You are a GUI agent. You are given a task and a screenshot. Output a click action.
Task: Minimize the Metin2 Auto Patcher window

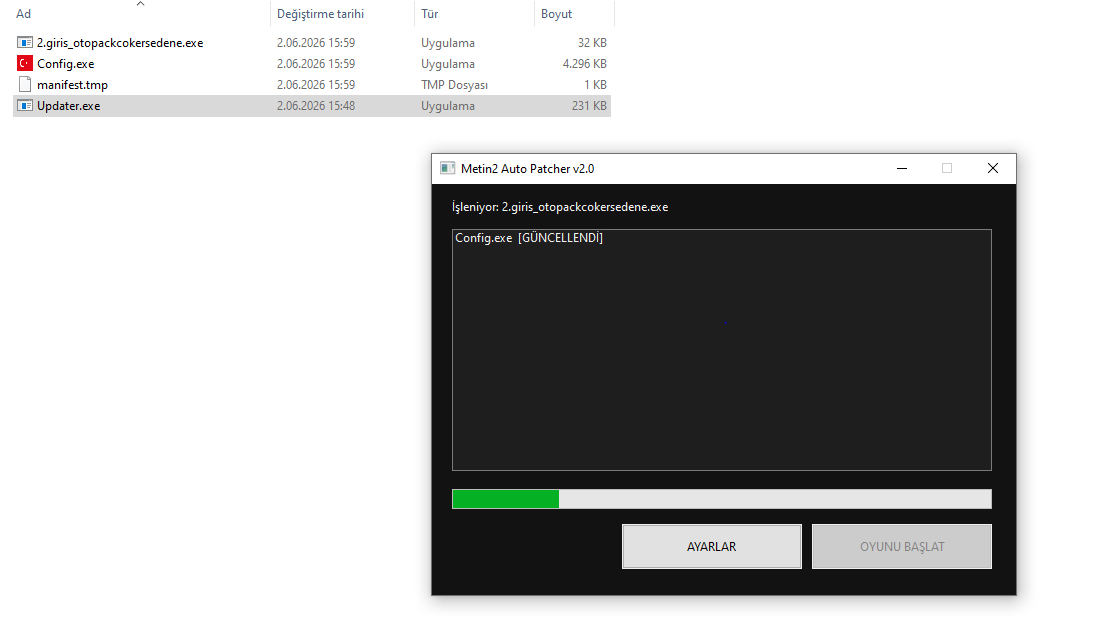[x=902, y=168]
